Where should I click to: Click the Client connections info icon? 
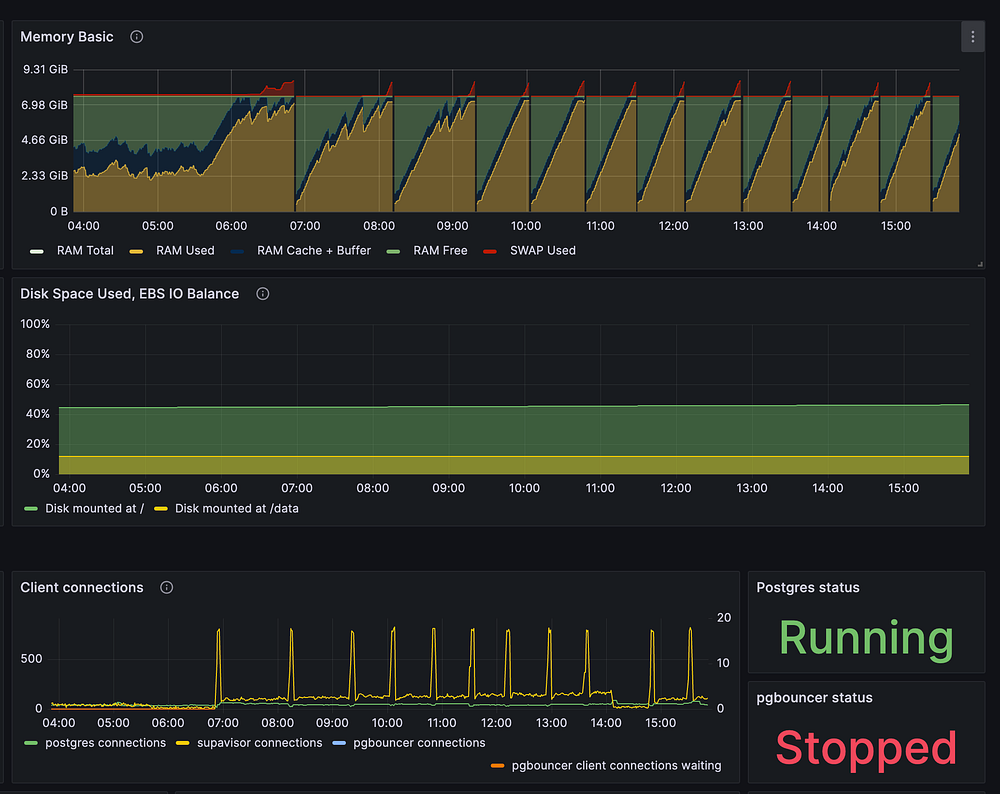pos(167,587)
